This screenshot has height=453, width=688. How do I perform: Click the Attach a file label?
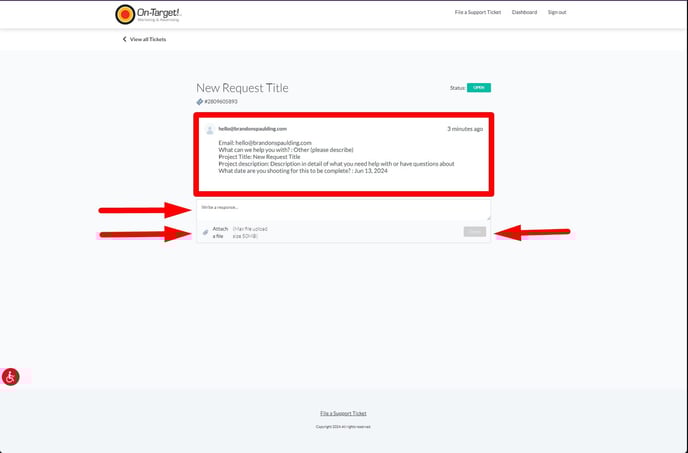[x=220, y=232]
